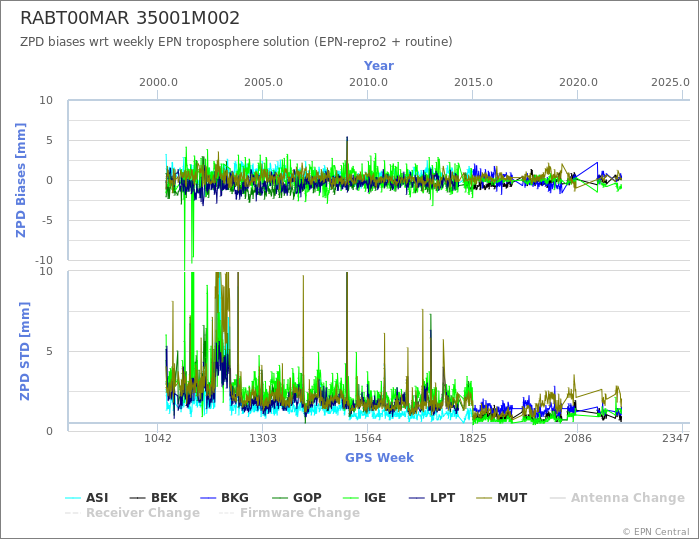Click the 1825 GPS week tick label
The height and width of the screenshot is (540, 700).
click(x=473, y=438)
